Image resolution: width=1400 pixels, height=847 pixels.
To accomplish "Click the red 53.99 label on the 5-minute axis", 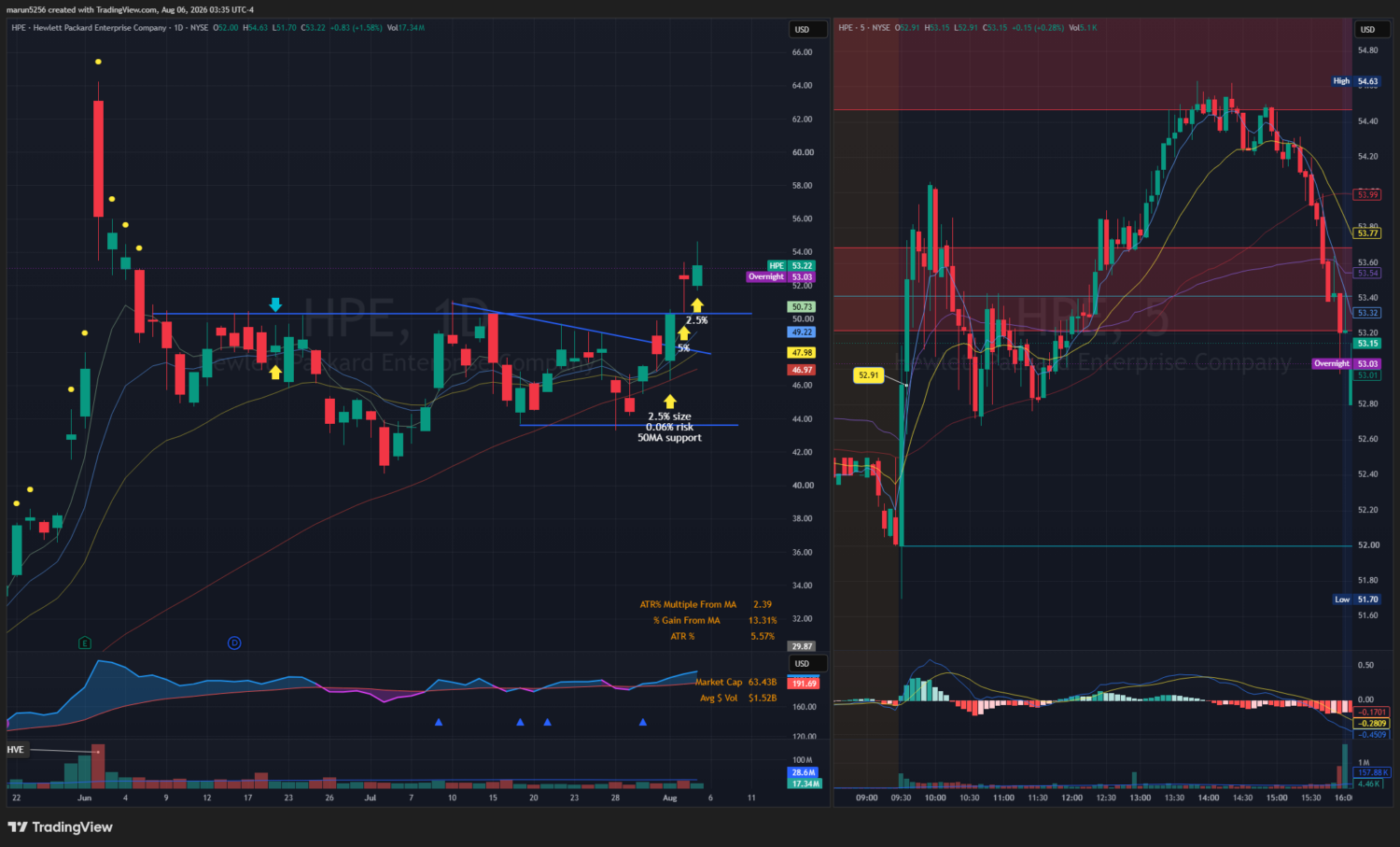I will (x=1367, y=195).
